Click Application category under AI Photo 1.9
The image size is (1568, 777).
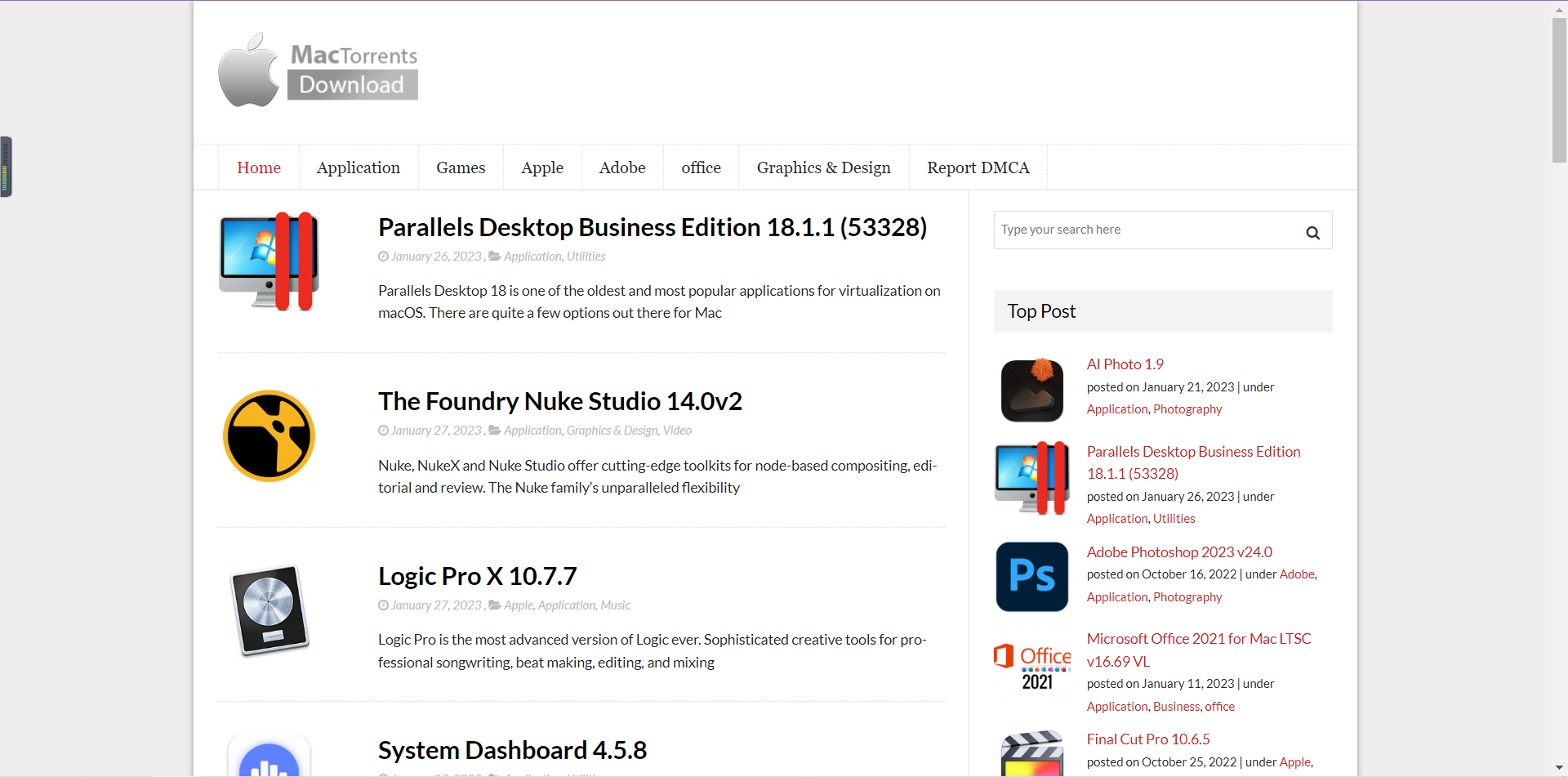[1117, 409]
